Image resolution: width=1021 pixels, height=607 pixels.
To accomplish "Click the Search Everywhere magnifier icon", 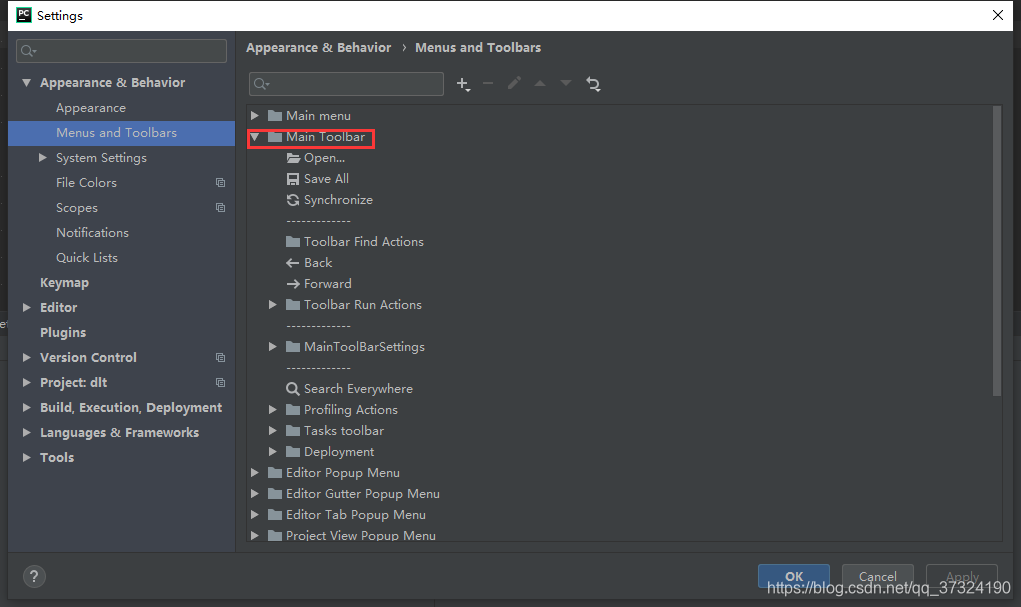I will (x=293, y=389).
